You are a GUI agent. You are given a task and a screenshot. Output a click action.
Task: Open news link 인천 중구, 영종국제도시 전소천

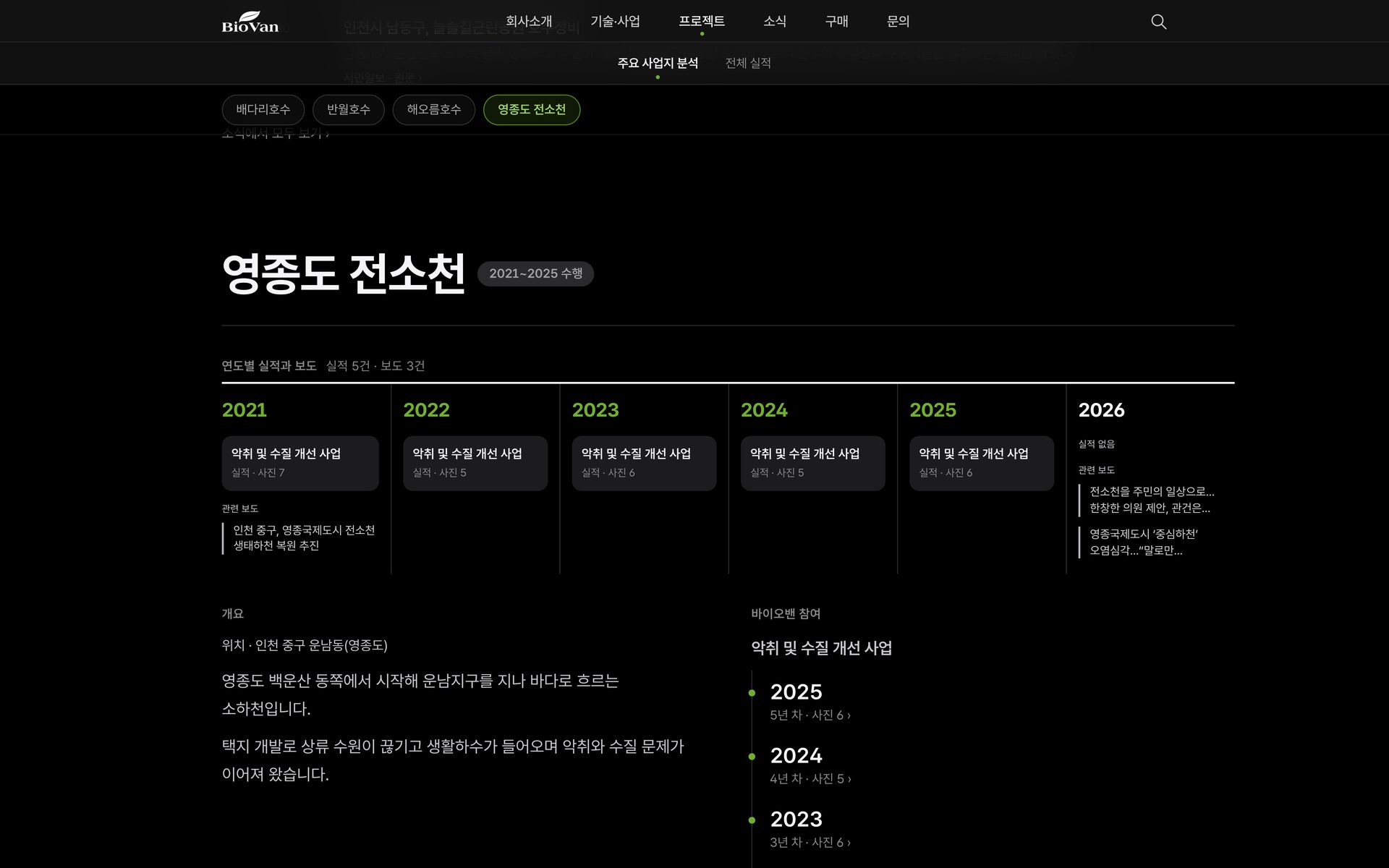click(x=304, y=538)
